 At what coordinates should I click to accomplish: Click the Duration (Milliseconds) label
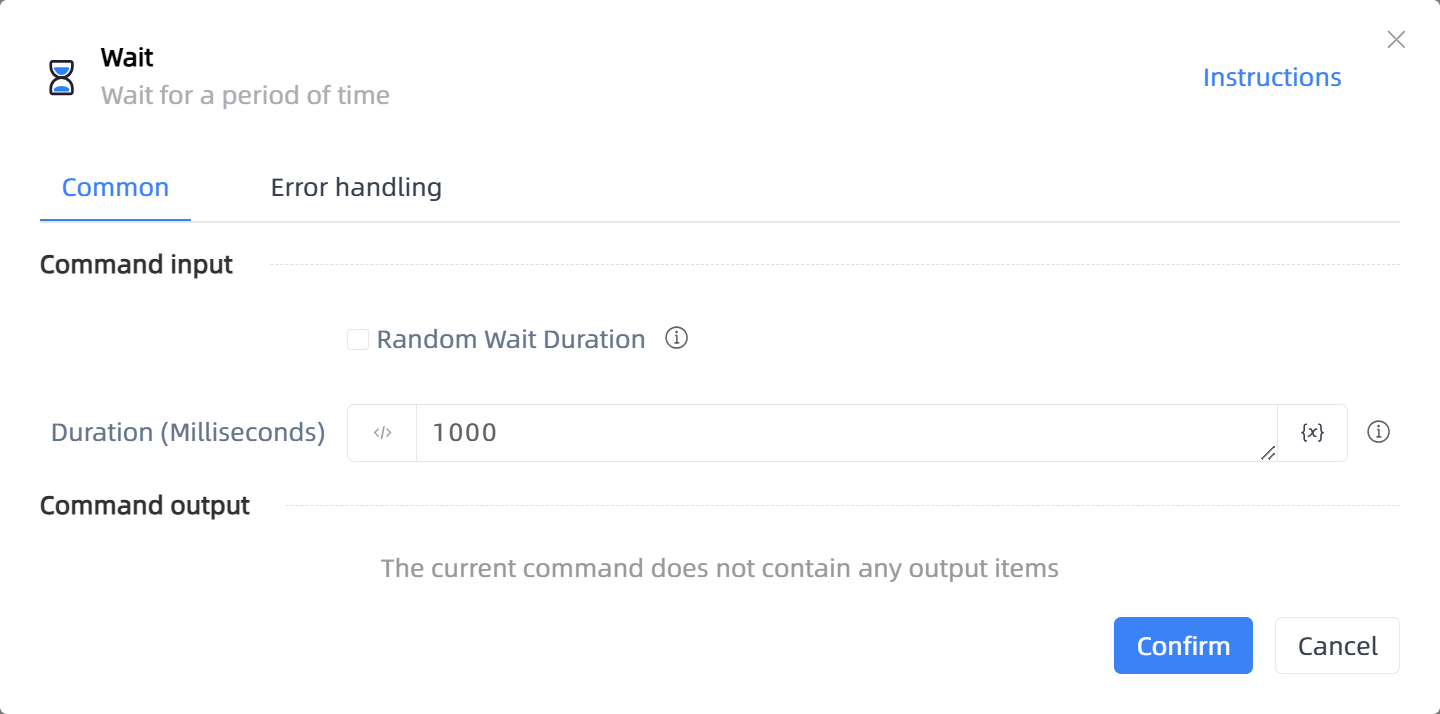(x=188, y=433)
